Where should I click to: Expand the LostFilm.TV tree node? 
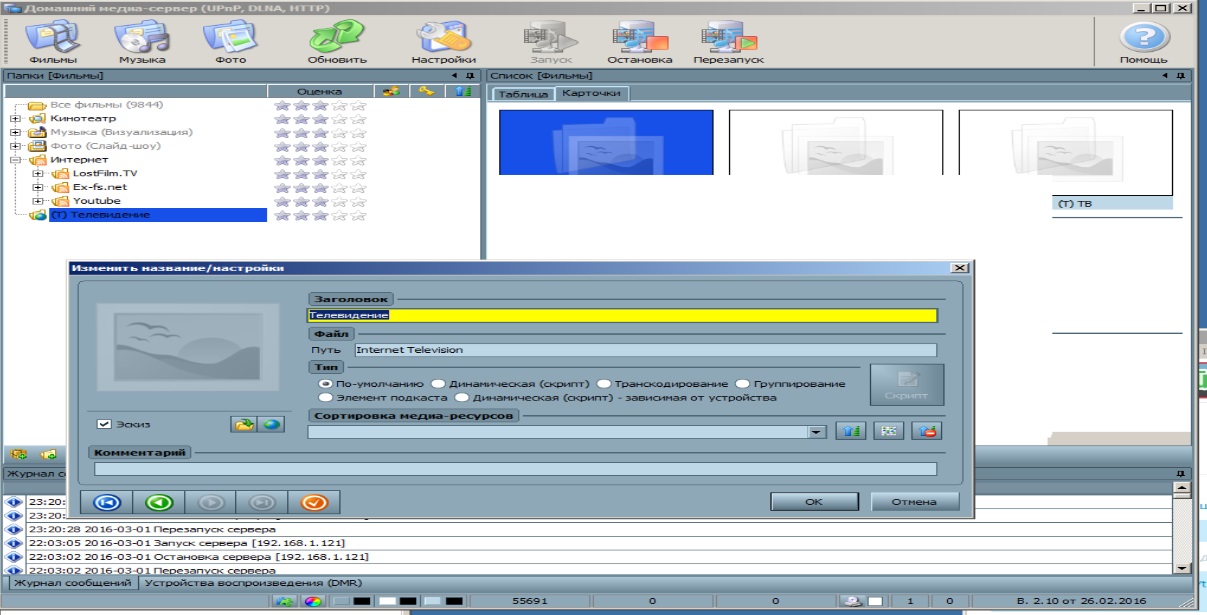click(38, 173)
